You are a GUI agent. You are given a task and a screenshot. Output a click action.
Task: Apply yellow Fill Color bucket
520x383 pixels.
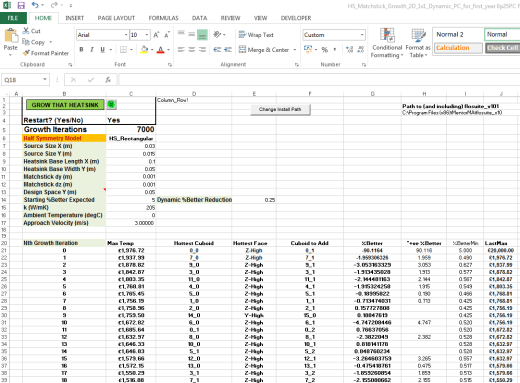(144, 50)
